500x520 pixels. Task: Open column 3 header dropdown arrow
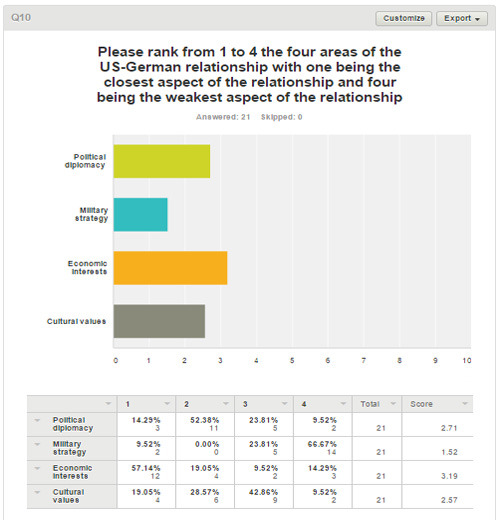[x=284, y=404]
